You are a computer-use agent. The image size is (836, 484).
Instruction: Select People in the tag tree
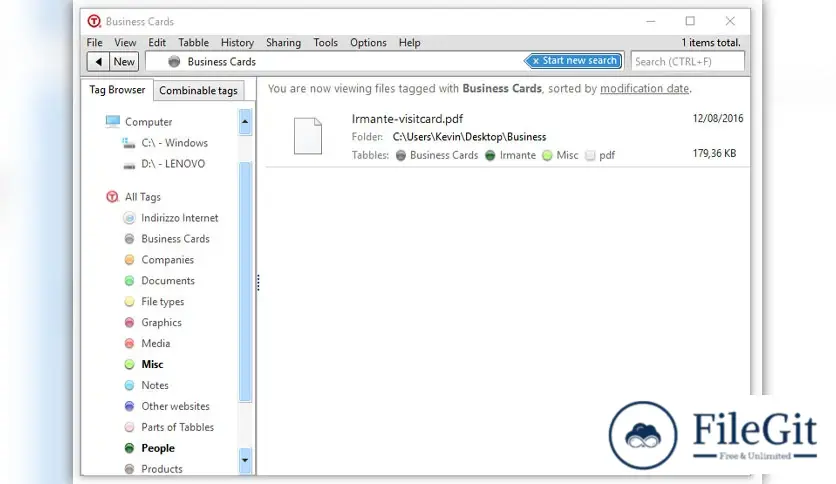(158, 448)
